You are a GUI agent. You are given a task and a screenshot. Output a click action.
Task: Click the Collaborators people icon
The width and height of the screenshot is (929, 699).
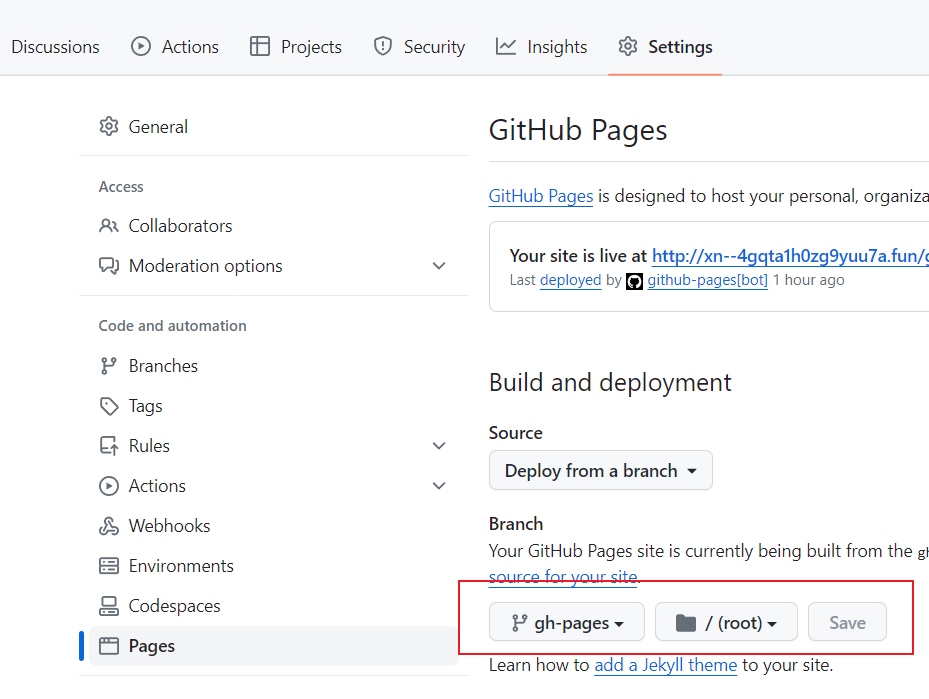click(x=108, y=226)
